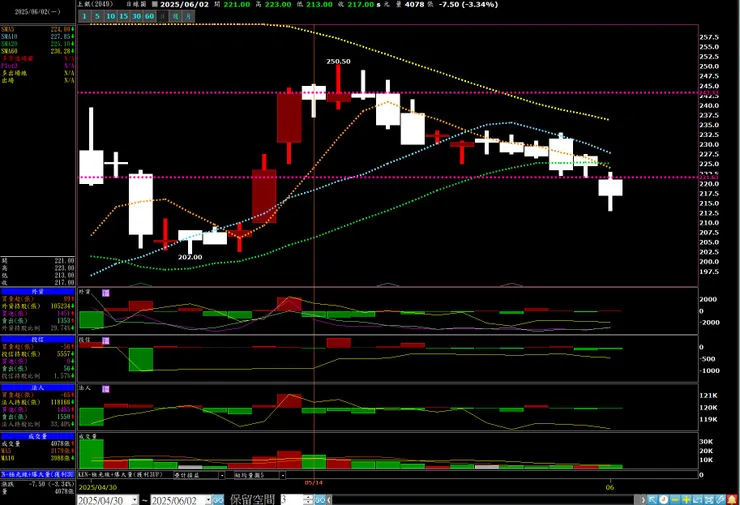Switch chart to 30-minute interval
Viewport: 740px width, 505px height.
point(136,16)
